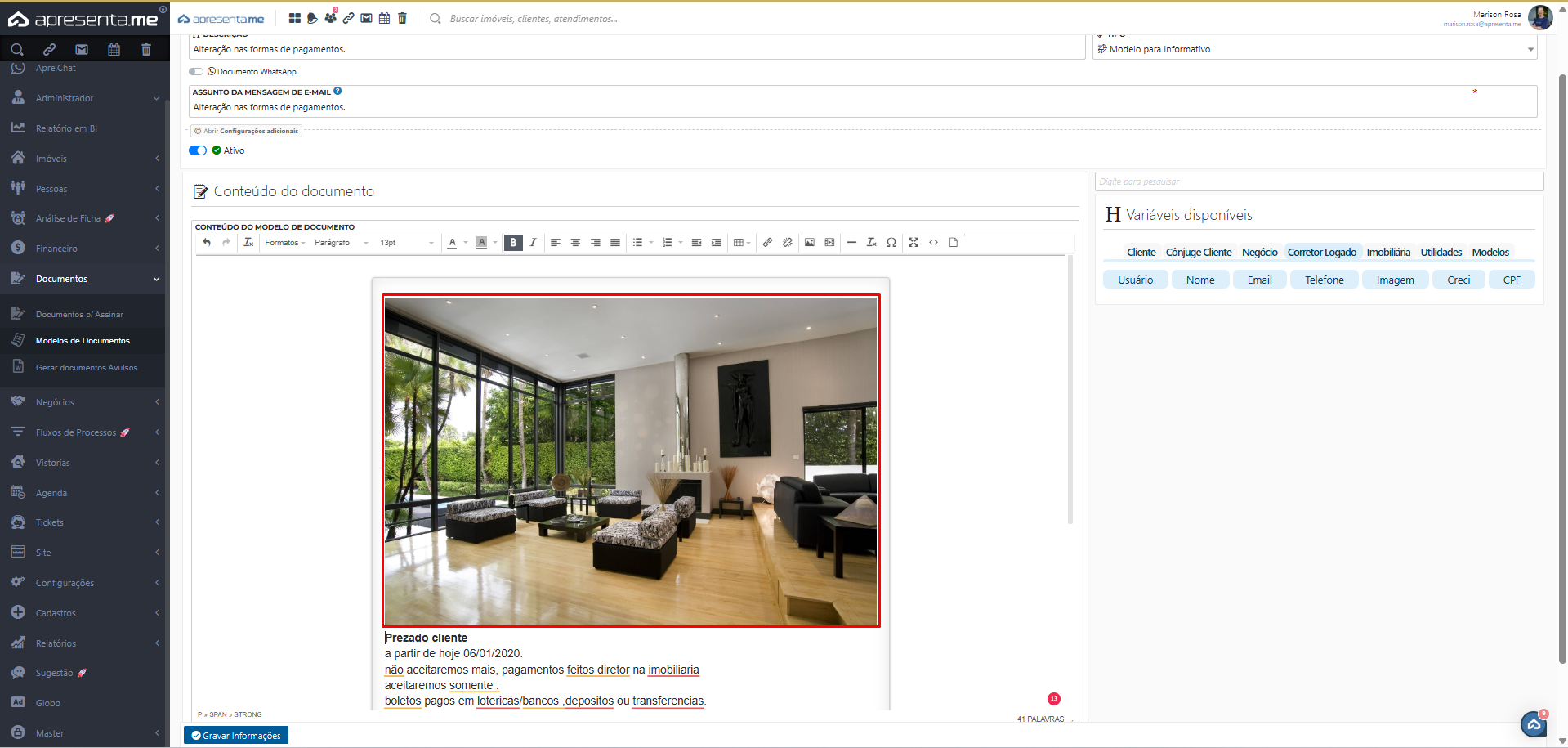Image resolution: width=1568 pixels, height=748 pixels.
Task: Click the source code view icon
Action: 933,242
